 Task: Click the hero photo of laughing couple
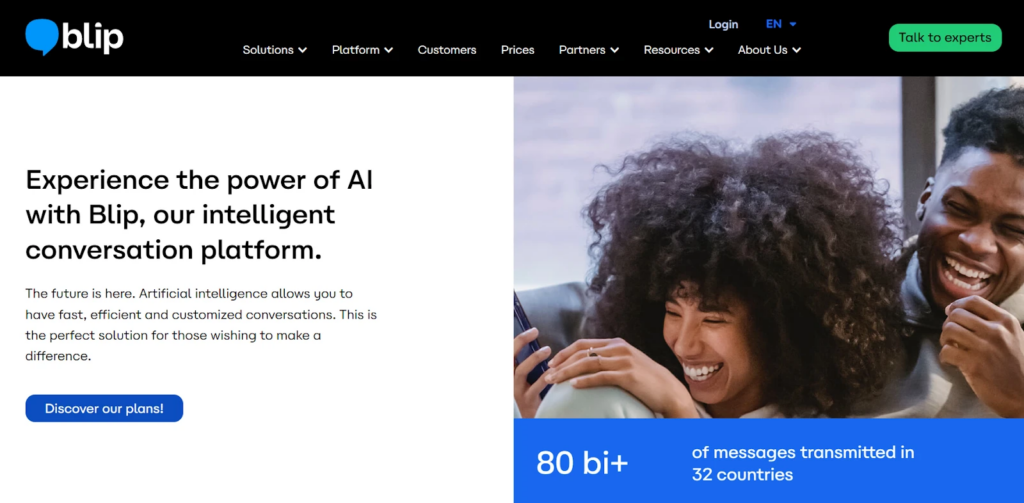coord(769,247)
